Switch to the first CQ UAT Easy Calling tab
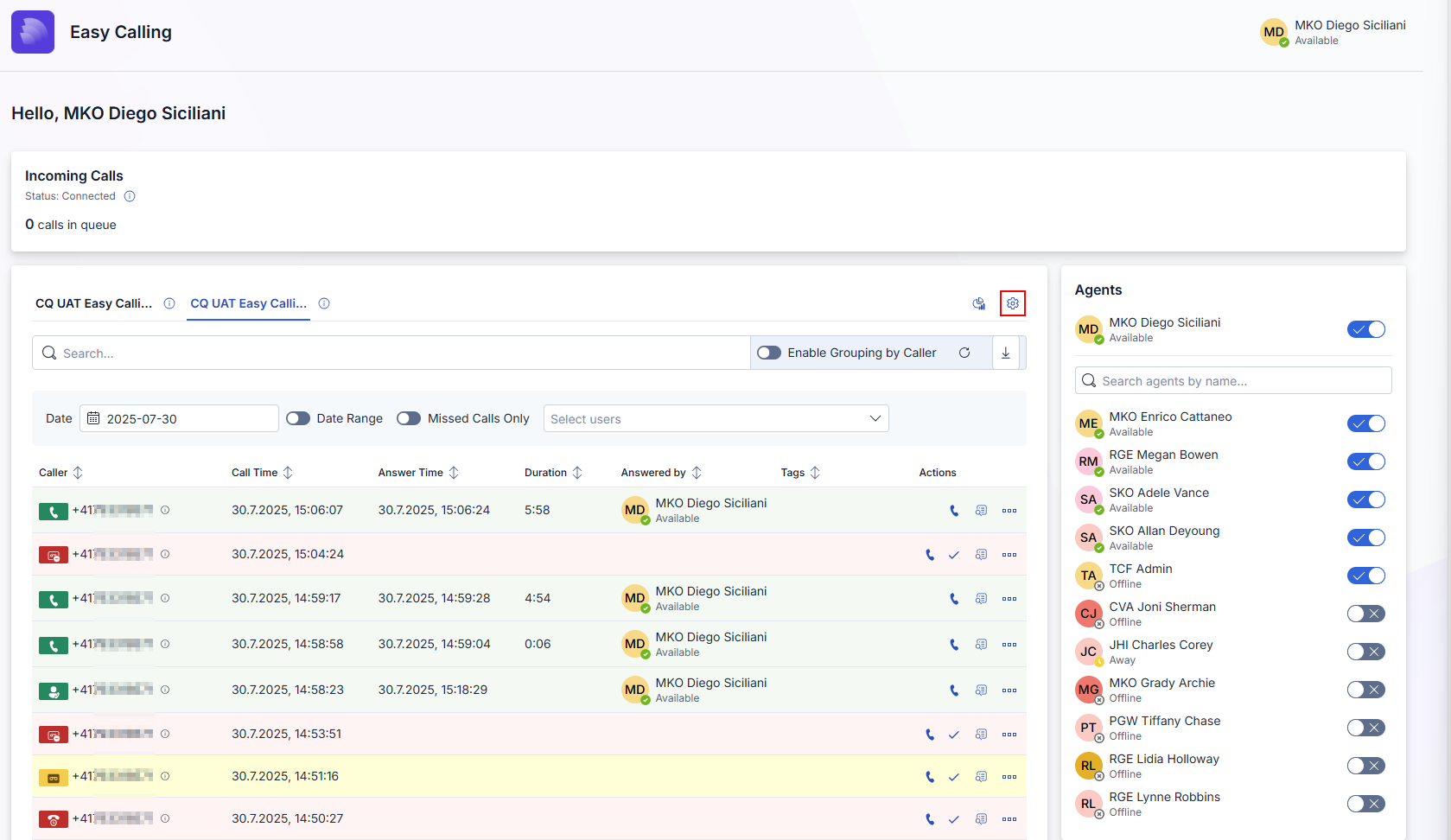Image resolution: width=1451 pixels, height=840 pixels. point(93,303)
